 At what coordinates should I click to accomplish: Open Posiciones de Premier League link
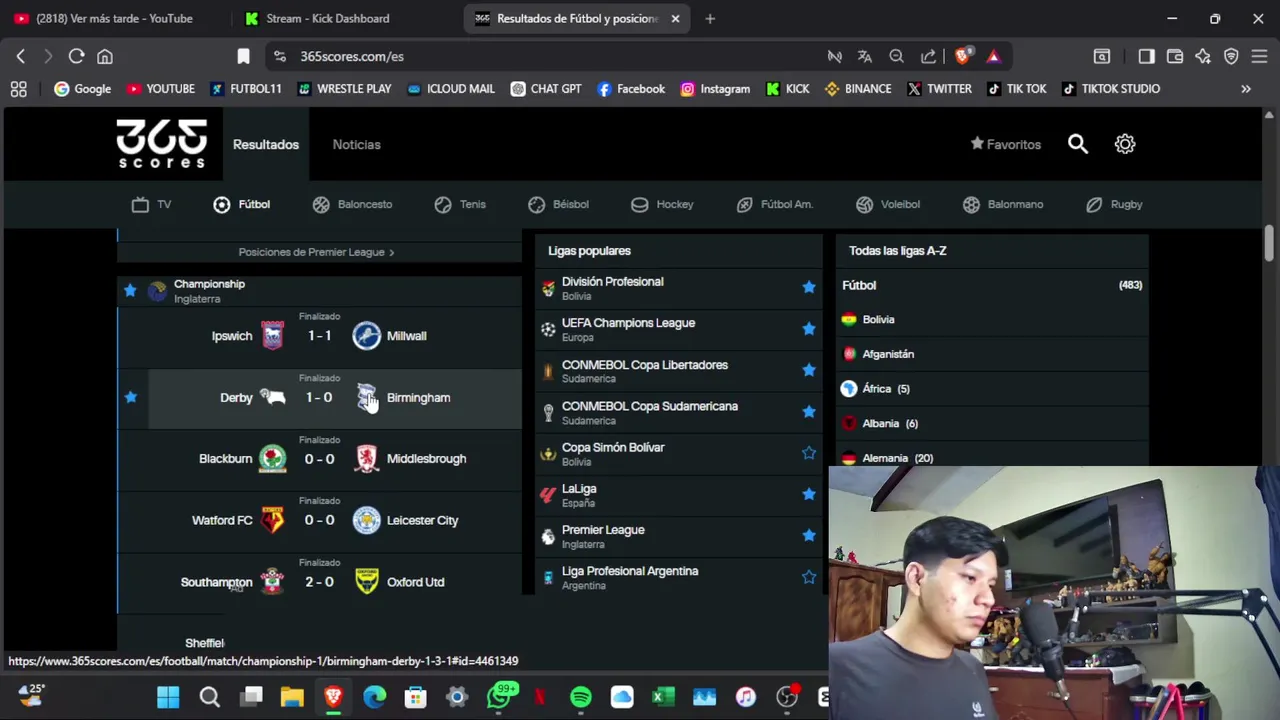(316, 252)
